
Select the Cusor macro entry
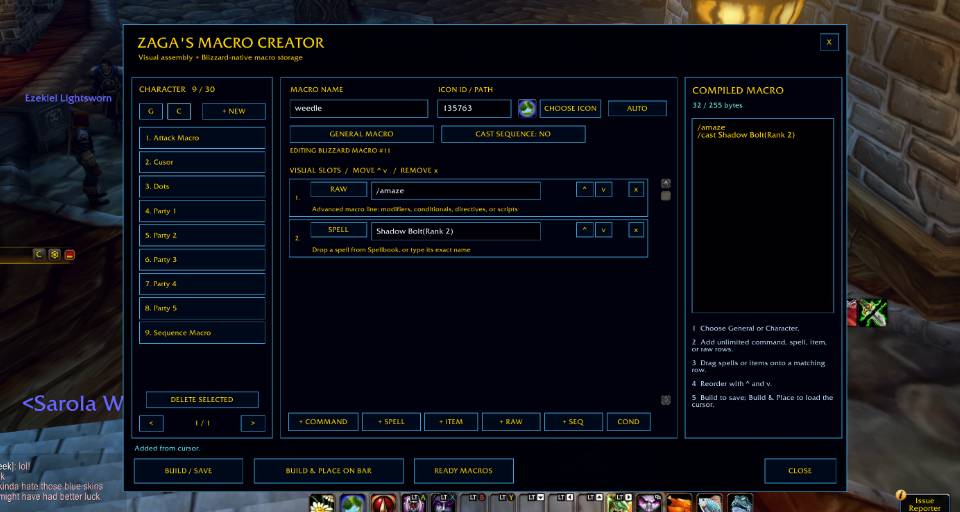coord(202,162)
